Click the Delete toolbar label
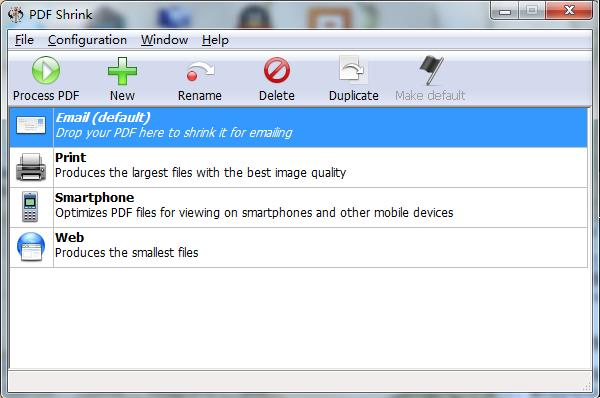Image resolution: width=600 pixels, height=398 pixels. [277, 95]
